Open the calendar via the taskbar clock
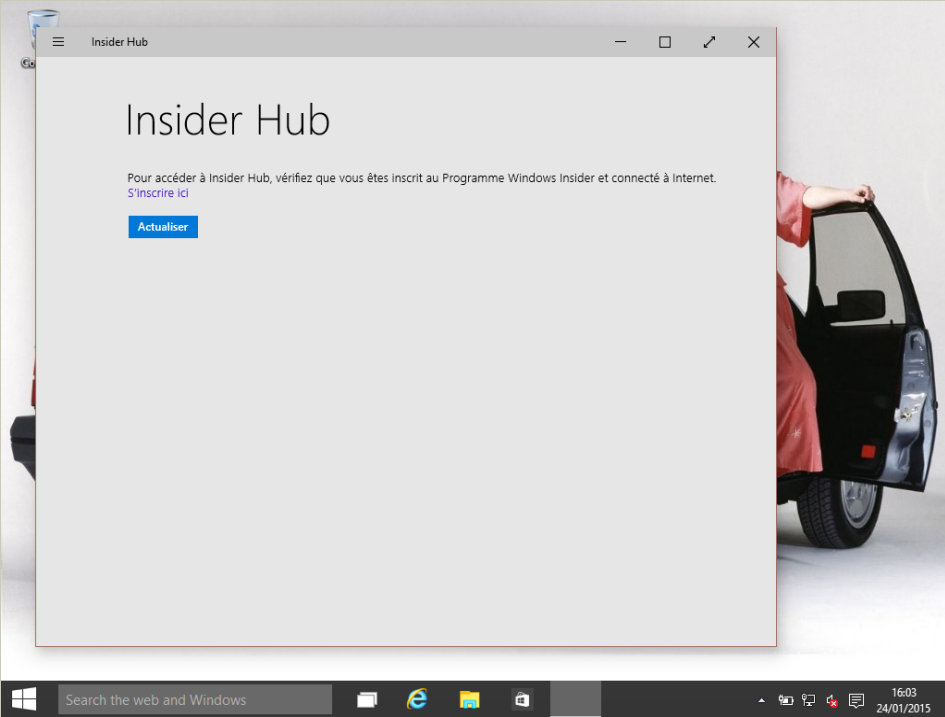The width and height of the screenshot is (945, 717). point(904,699)
